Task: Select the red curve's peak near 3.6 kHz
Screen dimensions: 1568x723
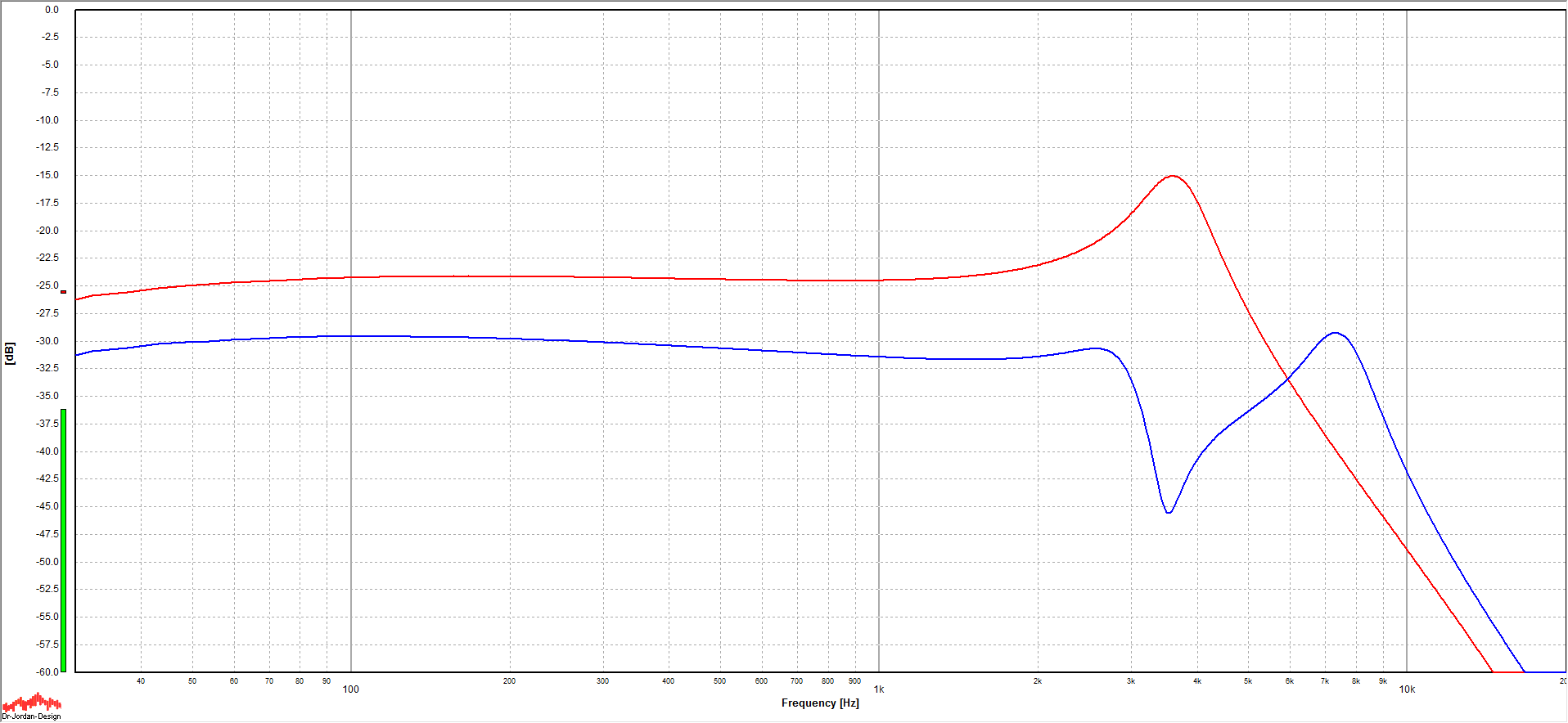Action: point(1173,176)
